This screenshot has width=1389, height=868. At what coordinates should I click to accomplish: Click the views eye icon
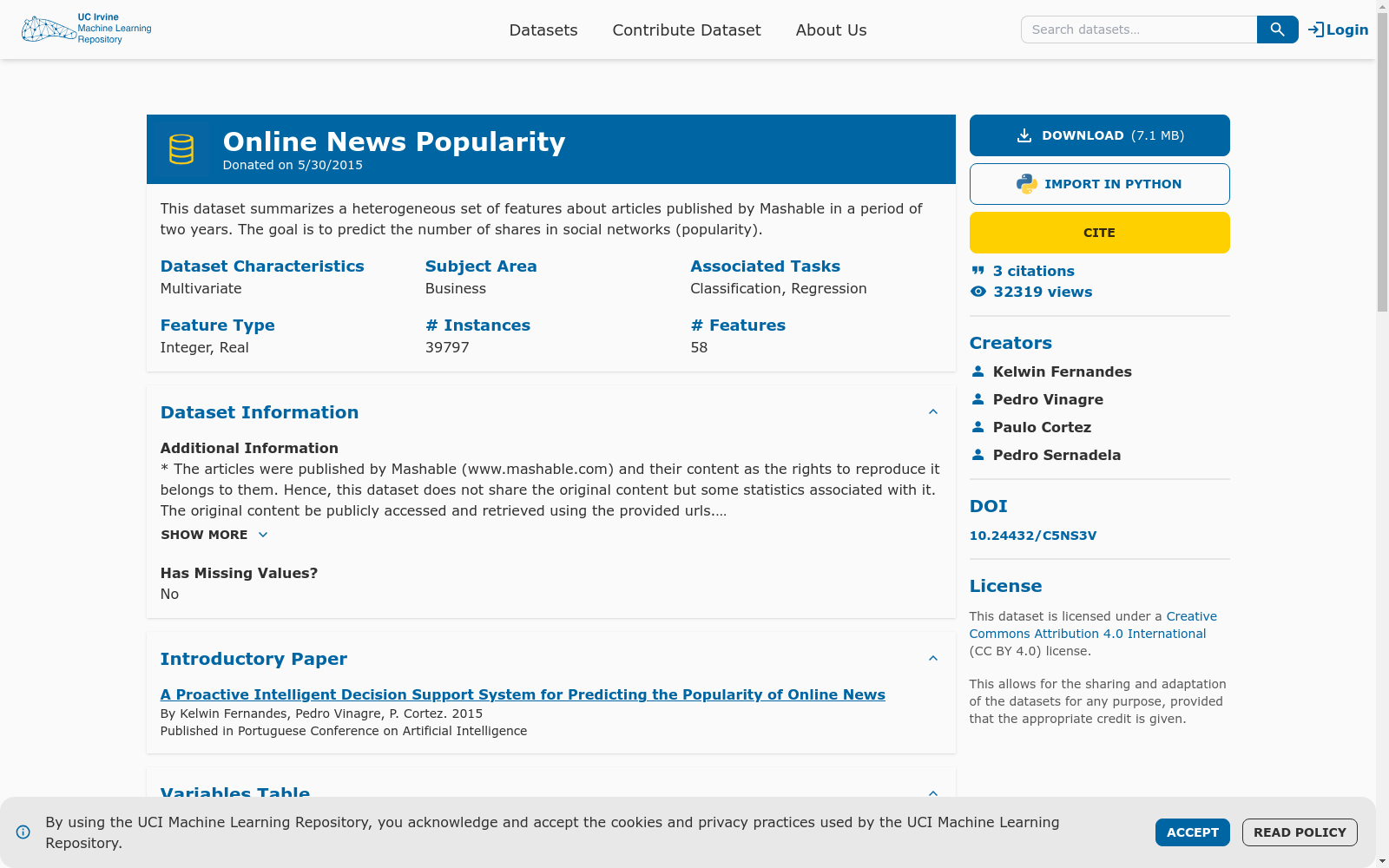pos(978,292)
